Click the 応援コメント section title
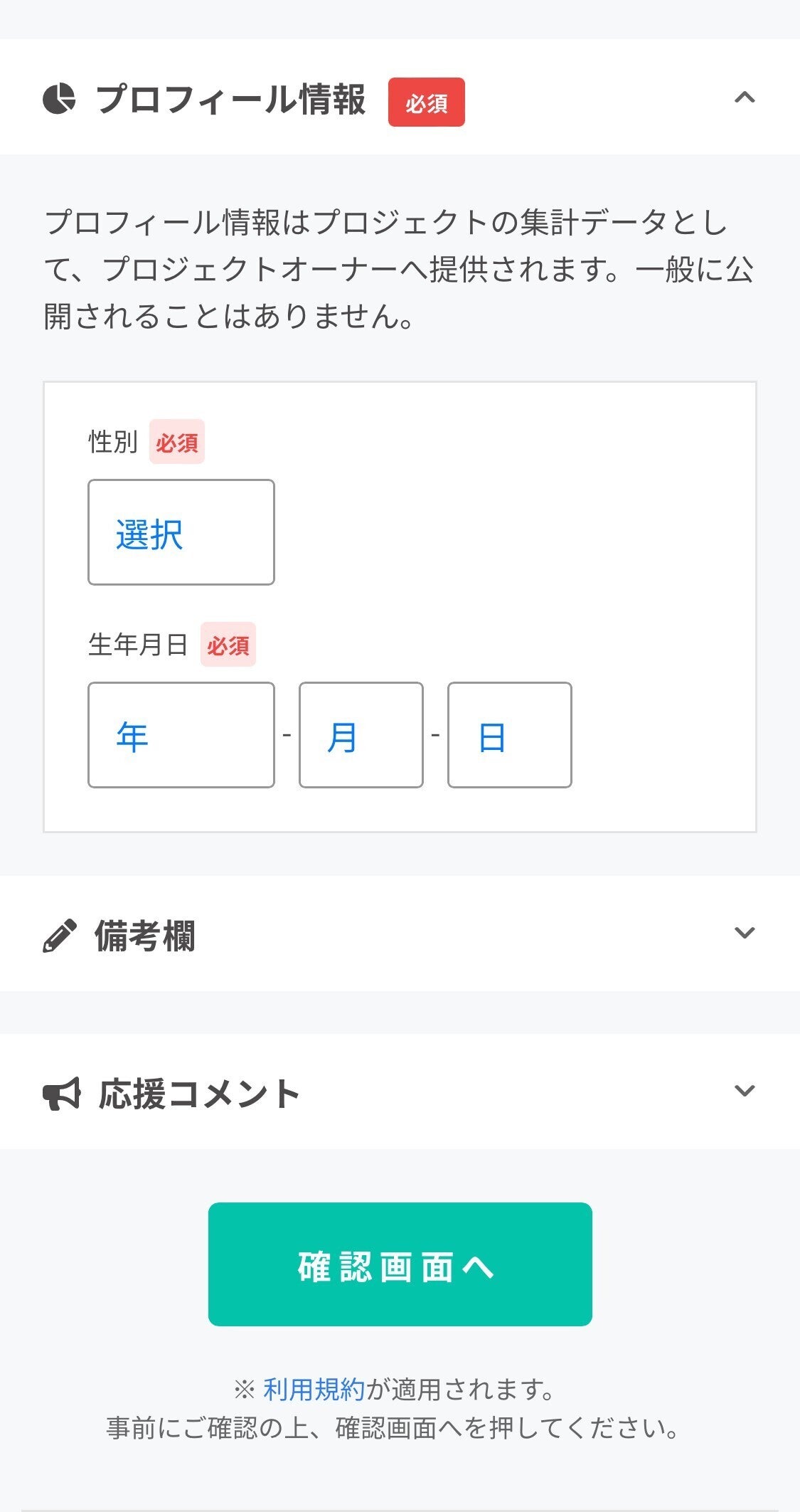The height and width of the screenshot is (1512, 800). (199, 1094)
